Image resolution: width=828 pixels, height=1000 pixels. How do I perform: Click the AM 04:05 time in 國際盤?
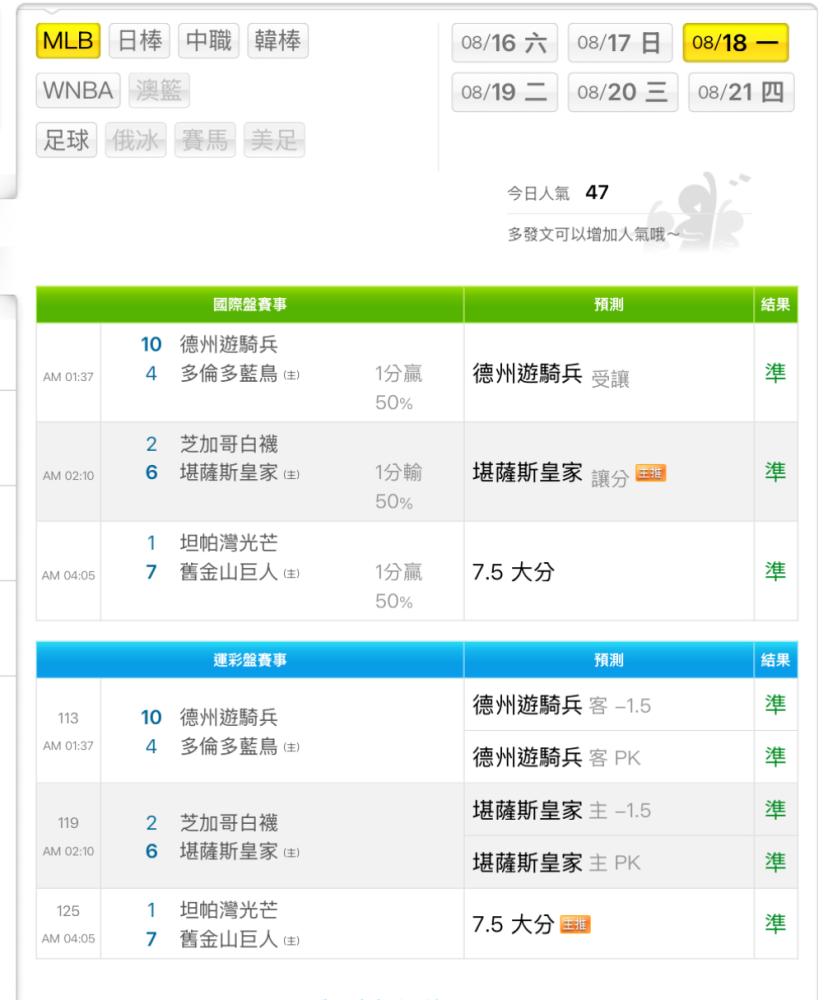pos(68,575)
